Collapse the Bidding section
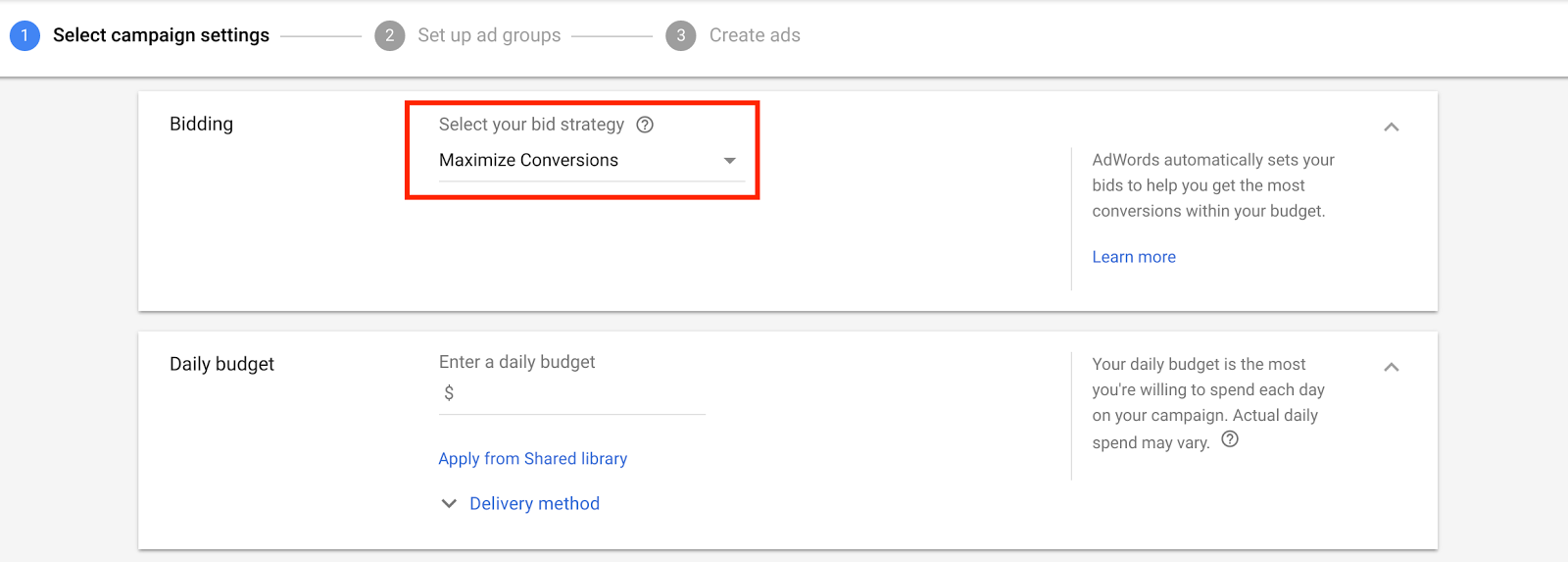This screenshot has height=562, width=1568. [x=1391, y=127]
